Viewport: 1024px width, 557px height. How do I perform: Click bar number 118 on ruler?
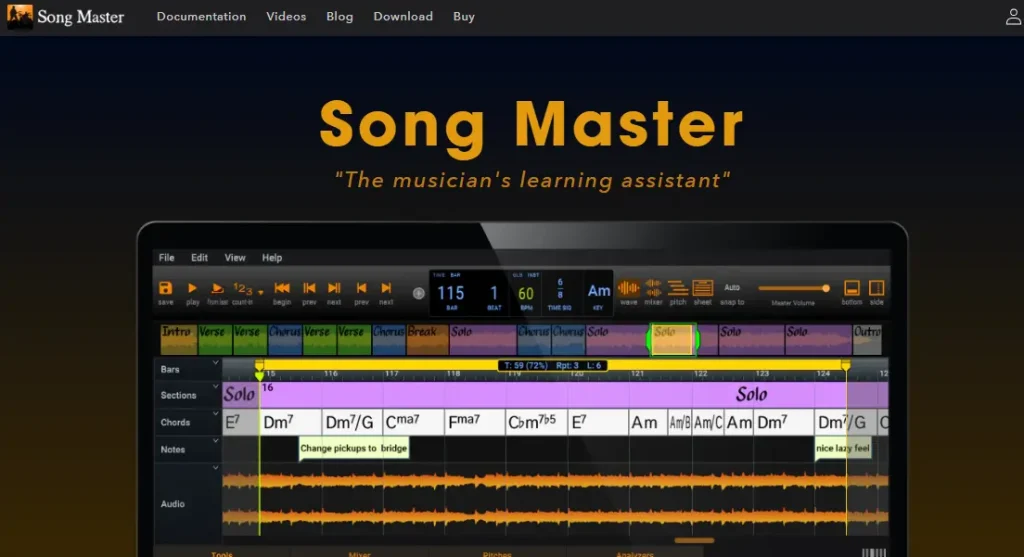pyautogui.click(x=453, y=374)
